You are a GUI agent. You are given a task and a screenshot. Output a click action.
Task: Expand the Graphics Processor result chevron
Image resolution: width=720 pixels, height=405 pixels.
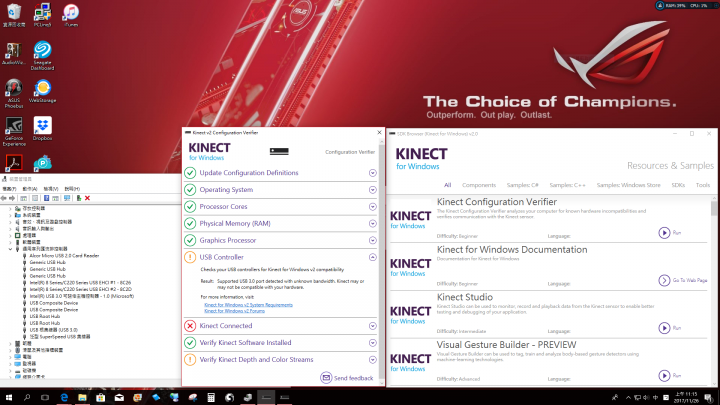point(372,241)
